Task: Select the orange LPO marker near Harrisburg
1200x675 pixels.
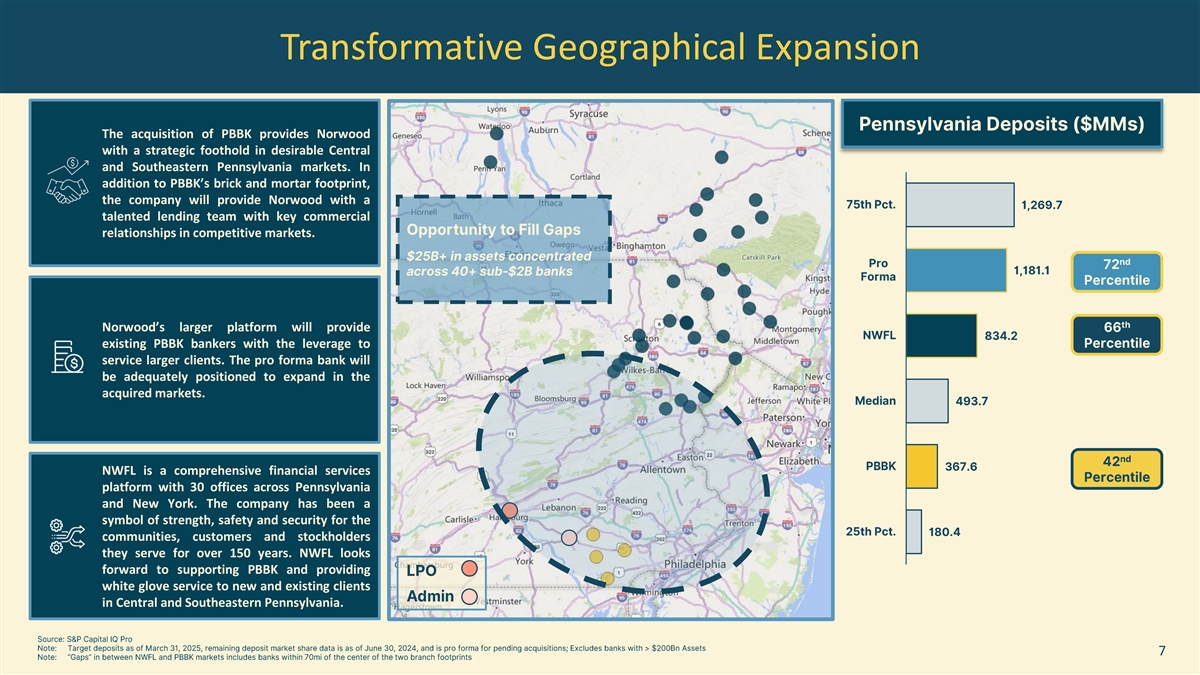Action: [x=510, y=511]
